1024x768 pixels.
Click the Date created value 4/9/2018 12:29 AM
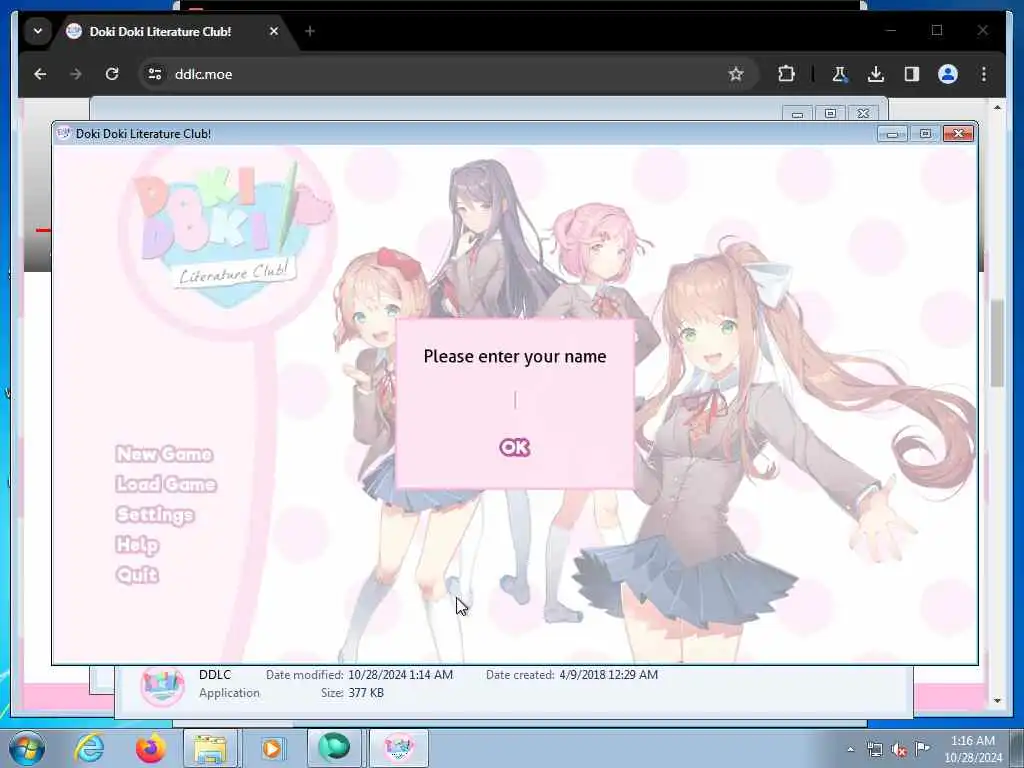[x=609, y=675]
